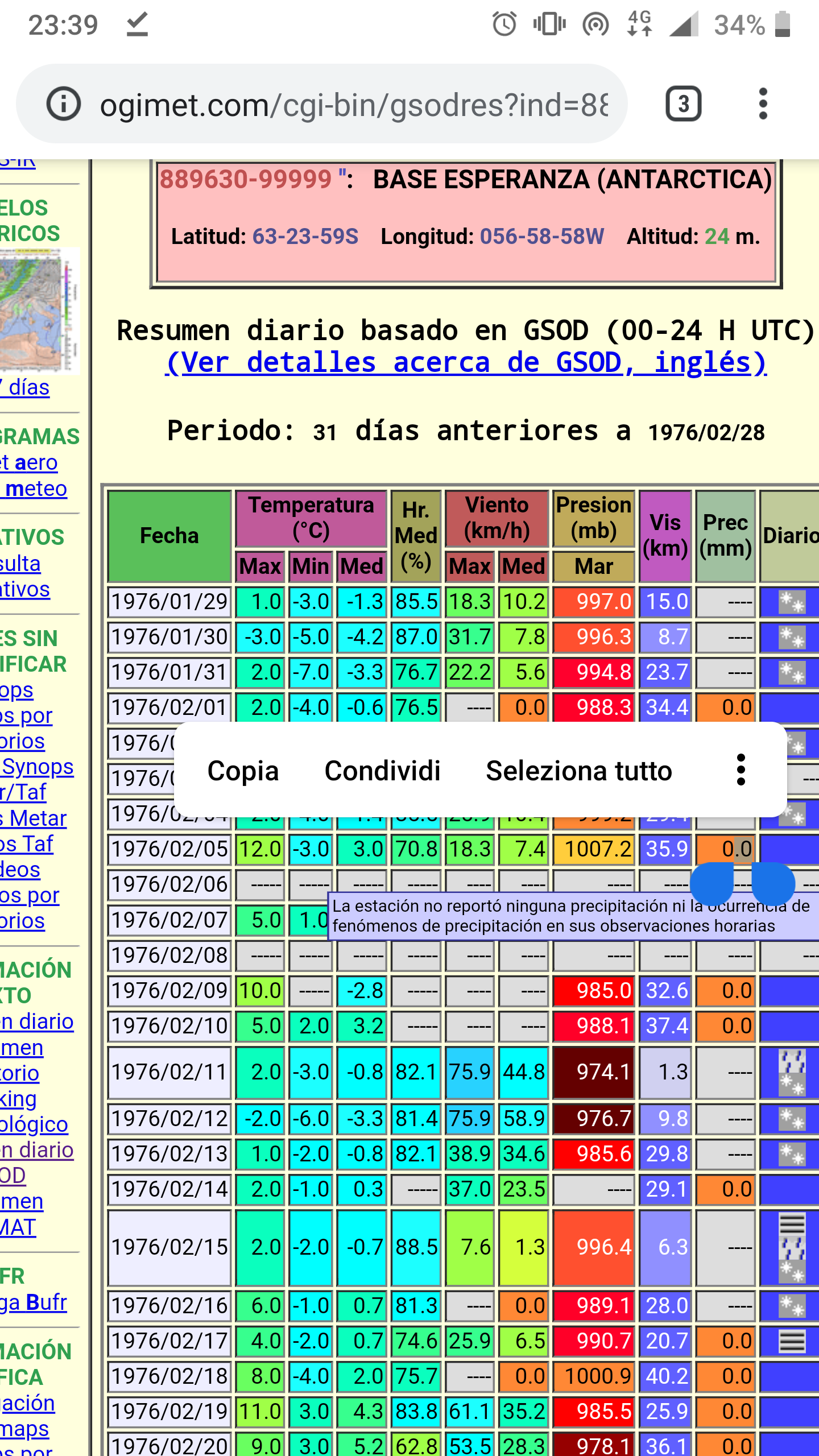This screenshot has width=819, height=1456.
Task: Tap the fog icon for 1976/02/17
Action: 792,1341
